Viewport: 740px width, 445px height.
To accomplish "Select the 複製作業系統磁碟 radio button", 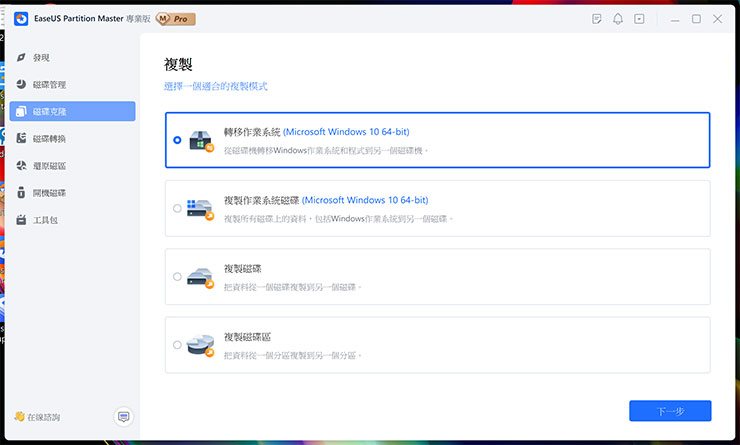I will [x=177, y=209].
